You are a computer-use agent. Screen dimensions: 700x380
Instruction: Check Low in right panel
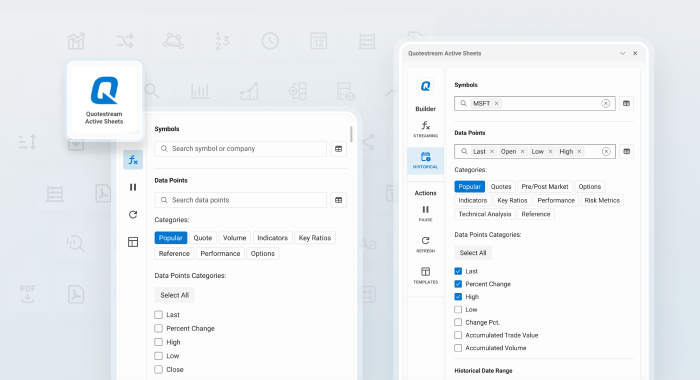pyautogui.click(x=458, y=309)
